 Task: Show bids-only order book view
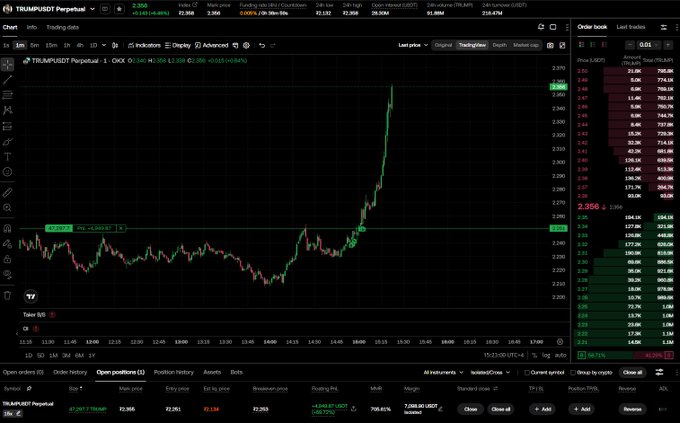pos(592,45)
